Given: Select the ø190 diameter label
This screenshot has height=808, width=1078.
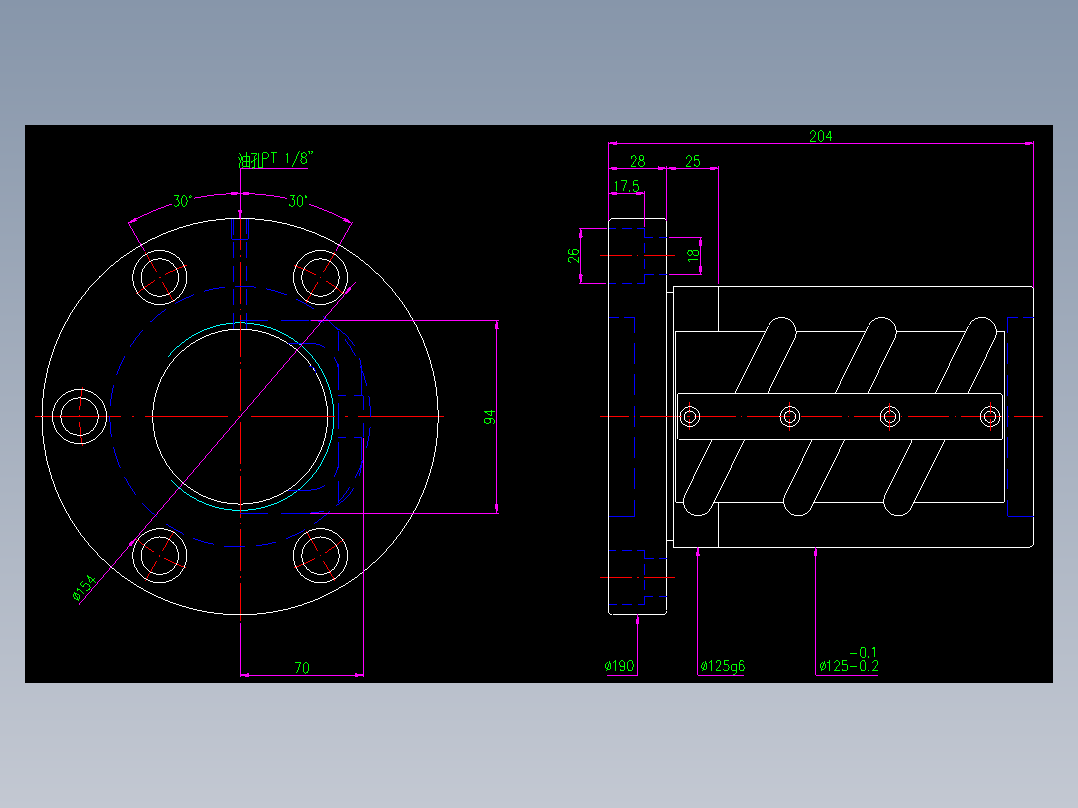Looking at the screenshot, I should click(x=619, y=666).
